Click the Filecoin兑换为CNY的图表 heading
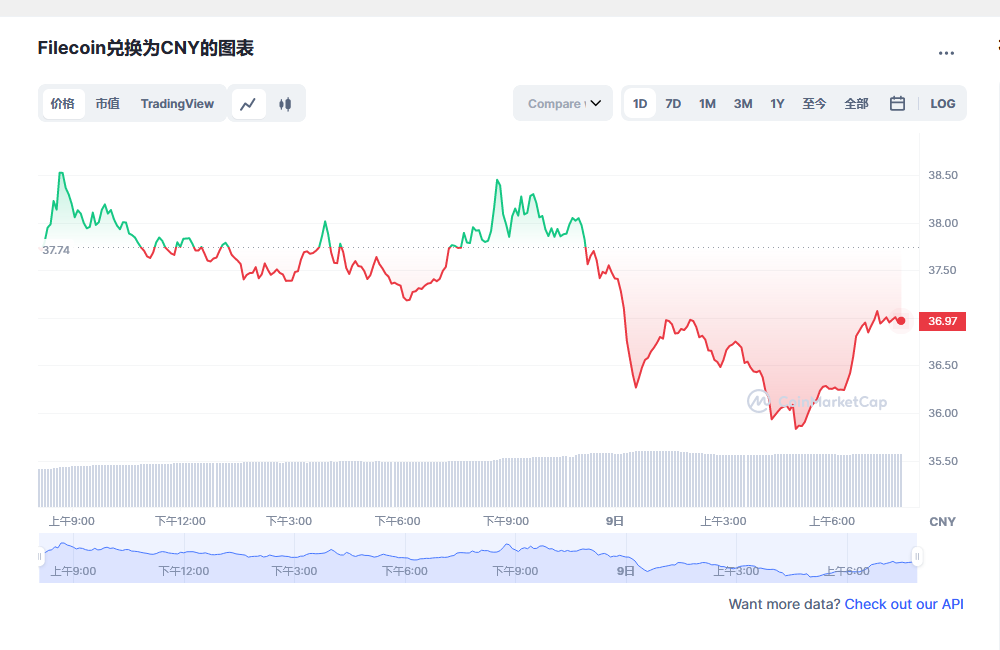Image resolution: width=1000 pixels, height=650 pixels. pos(146,48)
